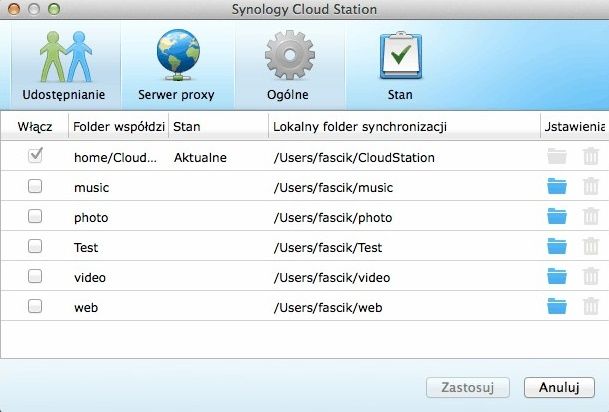Viewport: 609px width, 412px height.
Task: Enable sync for the web folder
Action: click(35, 306)
